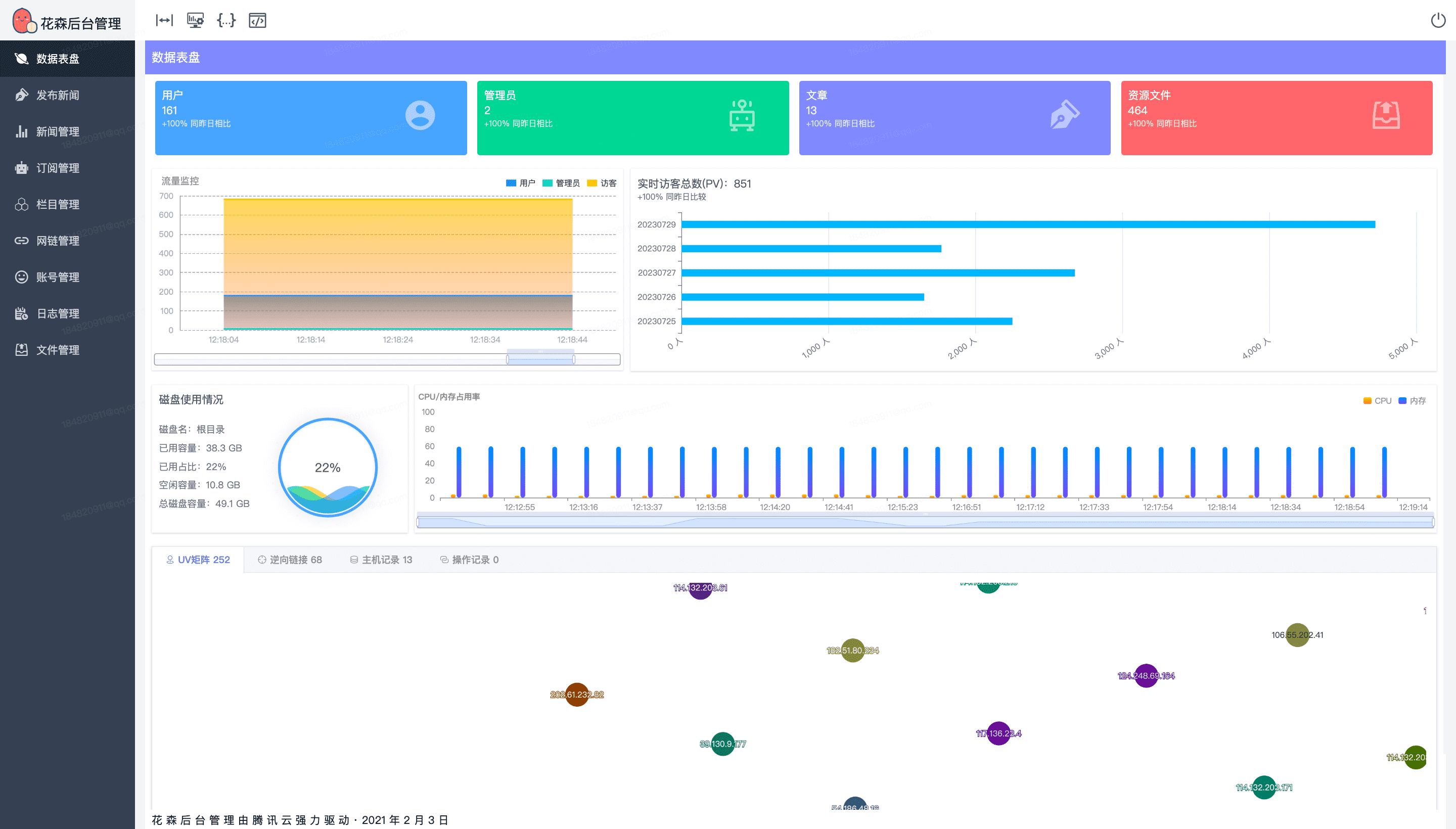Select 网链管理 sidebar entry
1456x829 pixels.
click(x=67, y=241)
